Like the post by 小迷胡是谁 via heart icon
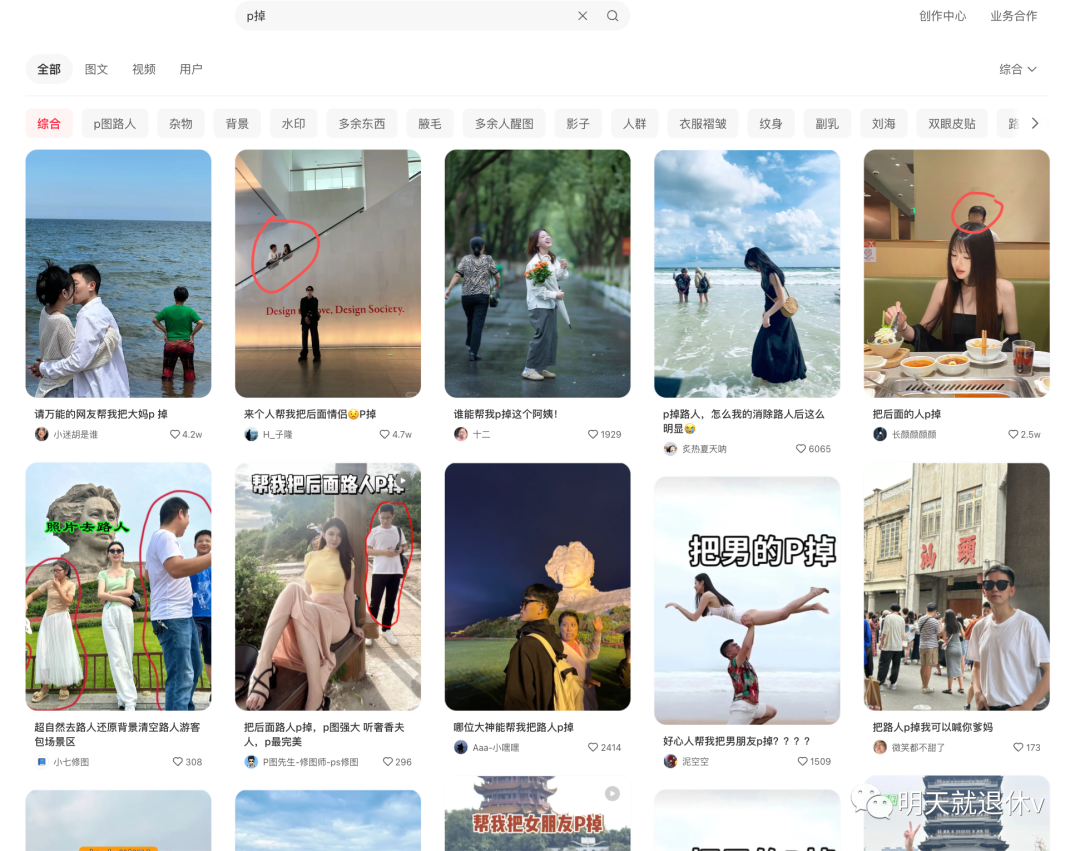Viewport: 1080px width, 851px height. pyautogui.click(x=175, y=435)
